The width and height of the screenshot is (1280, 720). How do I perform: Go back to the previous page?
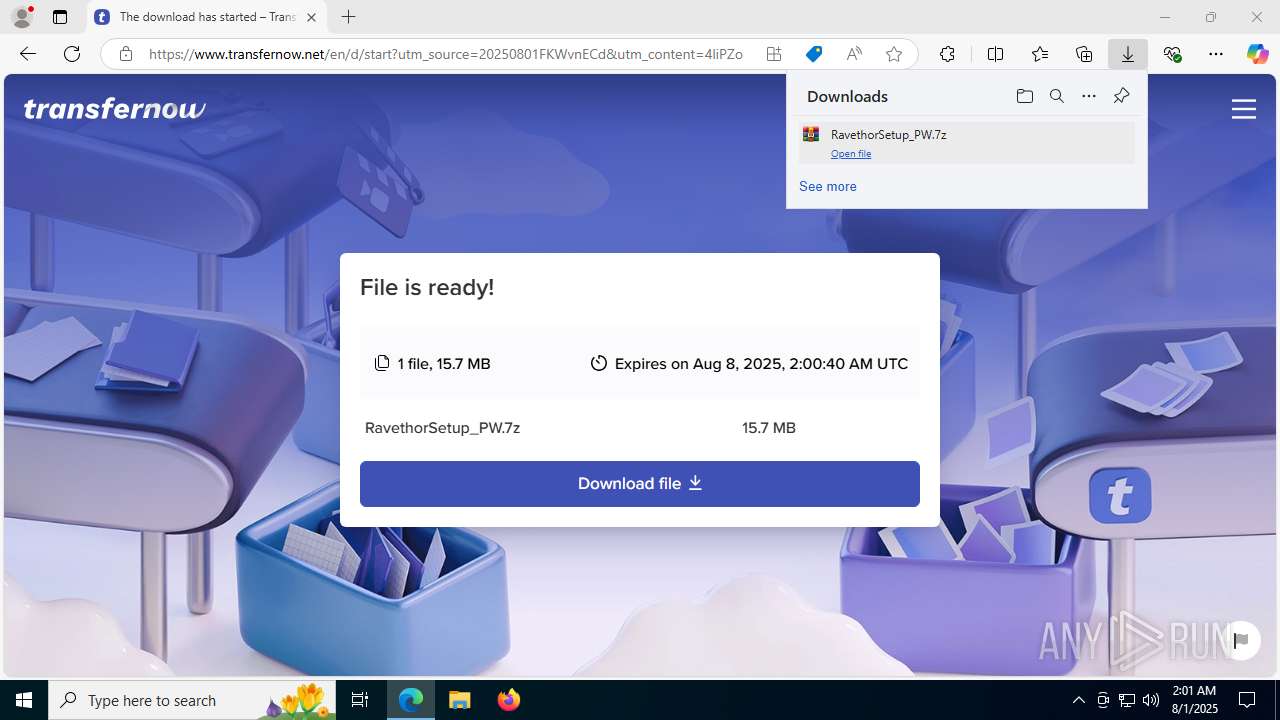click(x=28, y=54)
